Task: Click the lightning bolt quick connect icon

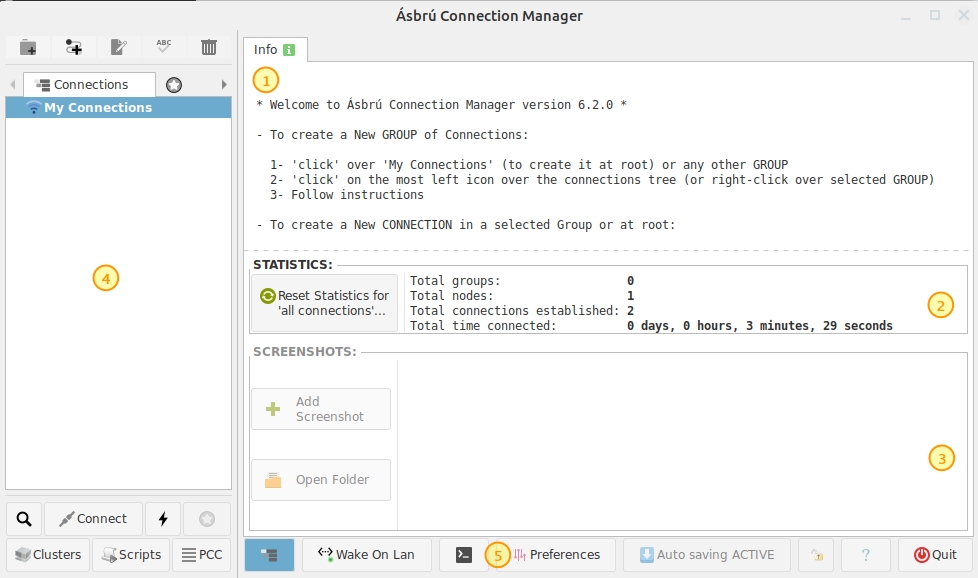Action: pyautogui.click(x=163, y=519)
